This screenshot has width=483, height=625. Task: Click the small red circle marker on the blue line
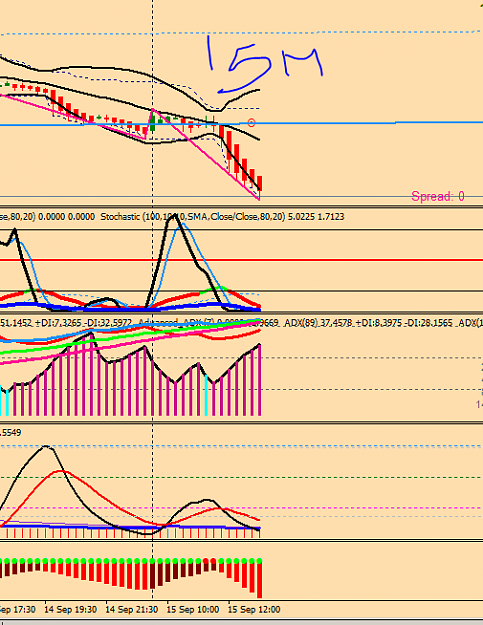tap(251, 123)
